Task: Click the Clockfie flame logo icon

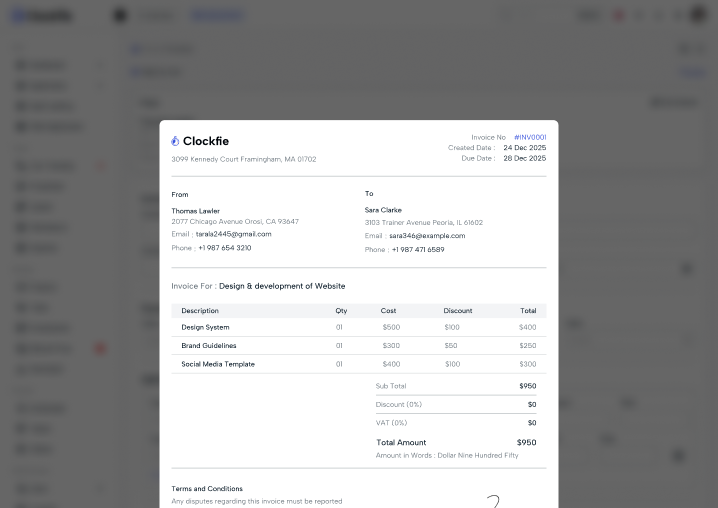Action: (x=175, y=141)
